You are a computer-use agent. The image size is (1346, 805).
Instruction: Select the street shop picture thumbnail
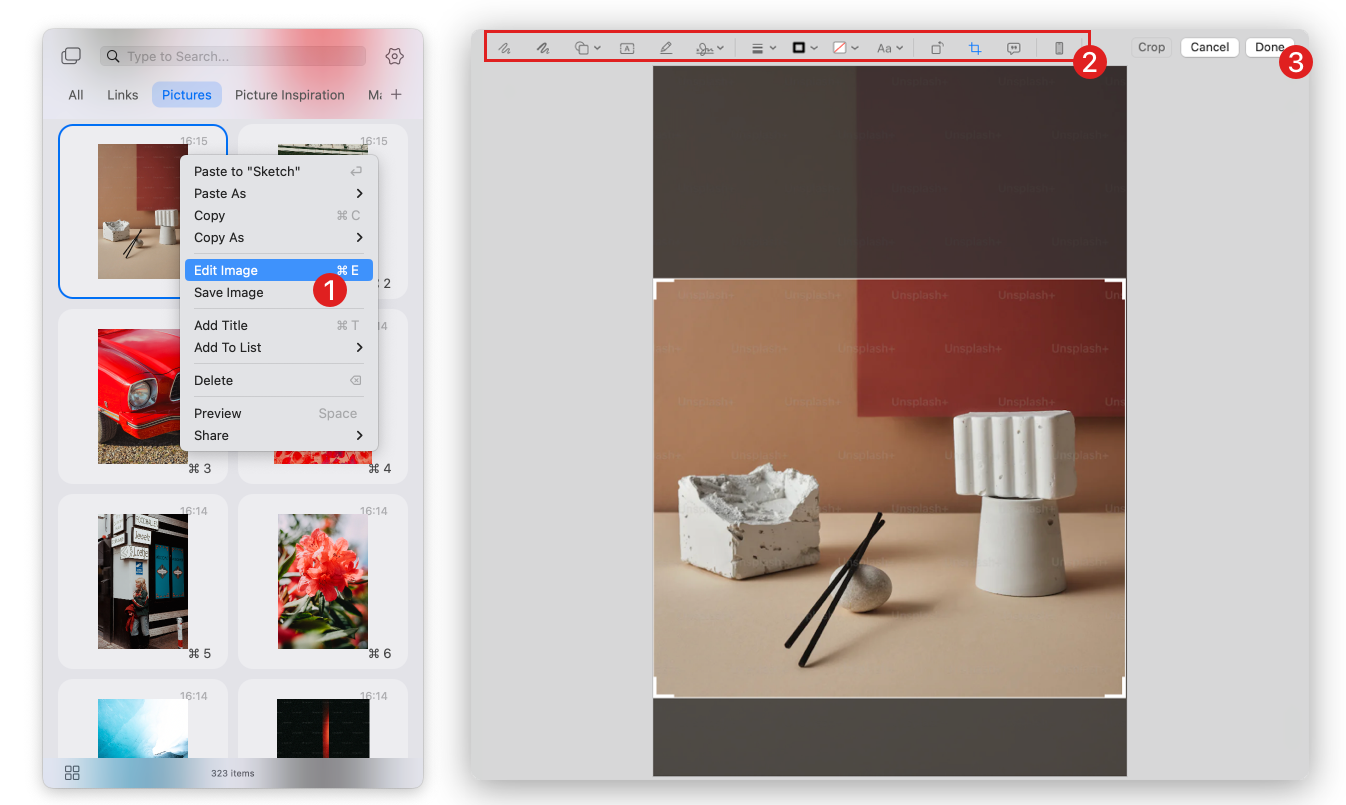pos(143,582)
